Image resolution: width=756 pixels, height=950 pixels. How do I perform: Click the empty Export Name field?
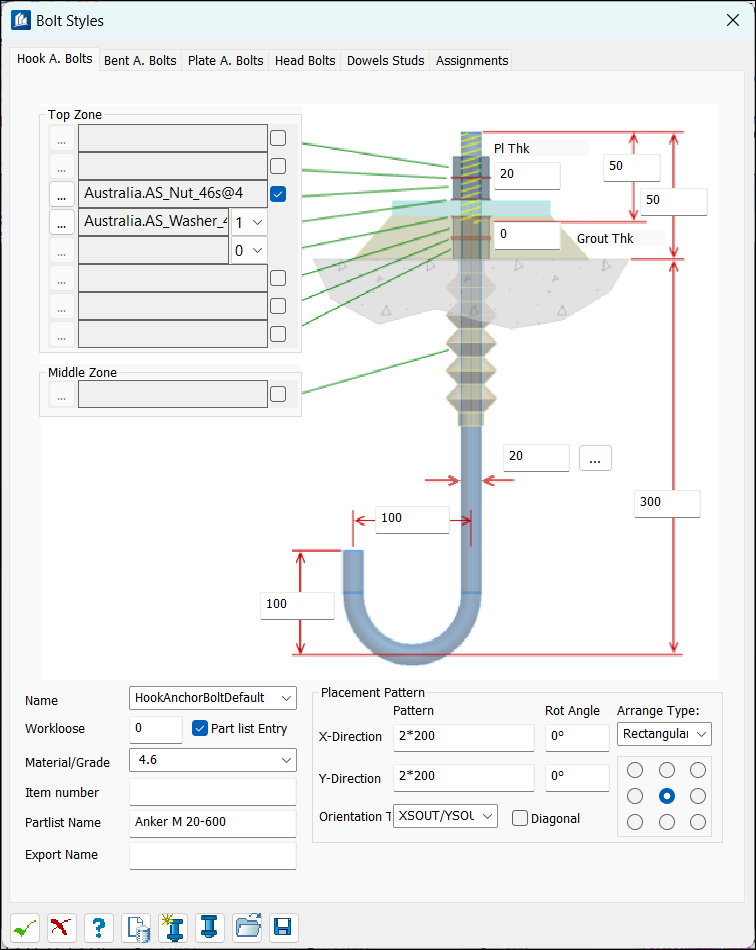coord(213,855)
